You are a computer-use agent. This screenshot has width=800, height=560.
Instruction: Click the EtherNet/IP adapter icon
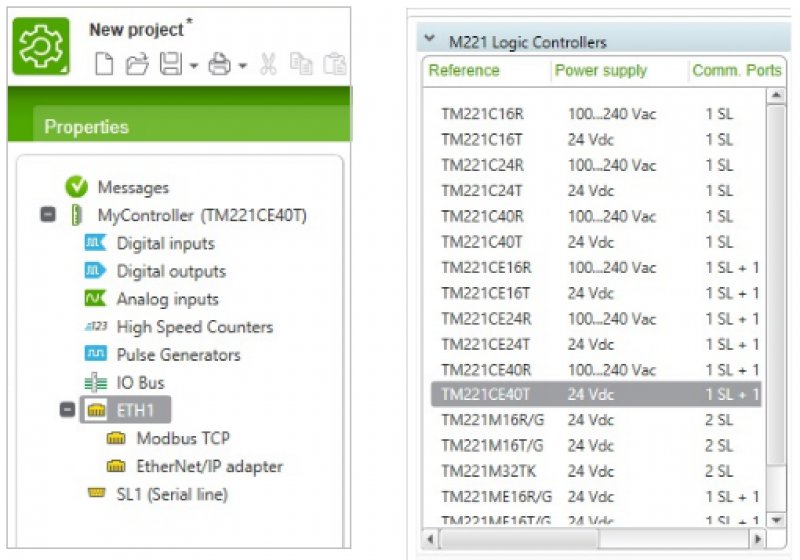pyautogui.click(x=116, y=466)
